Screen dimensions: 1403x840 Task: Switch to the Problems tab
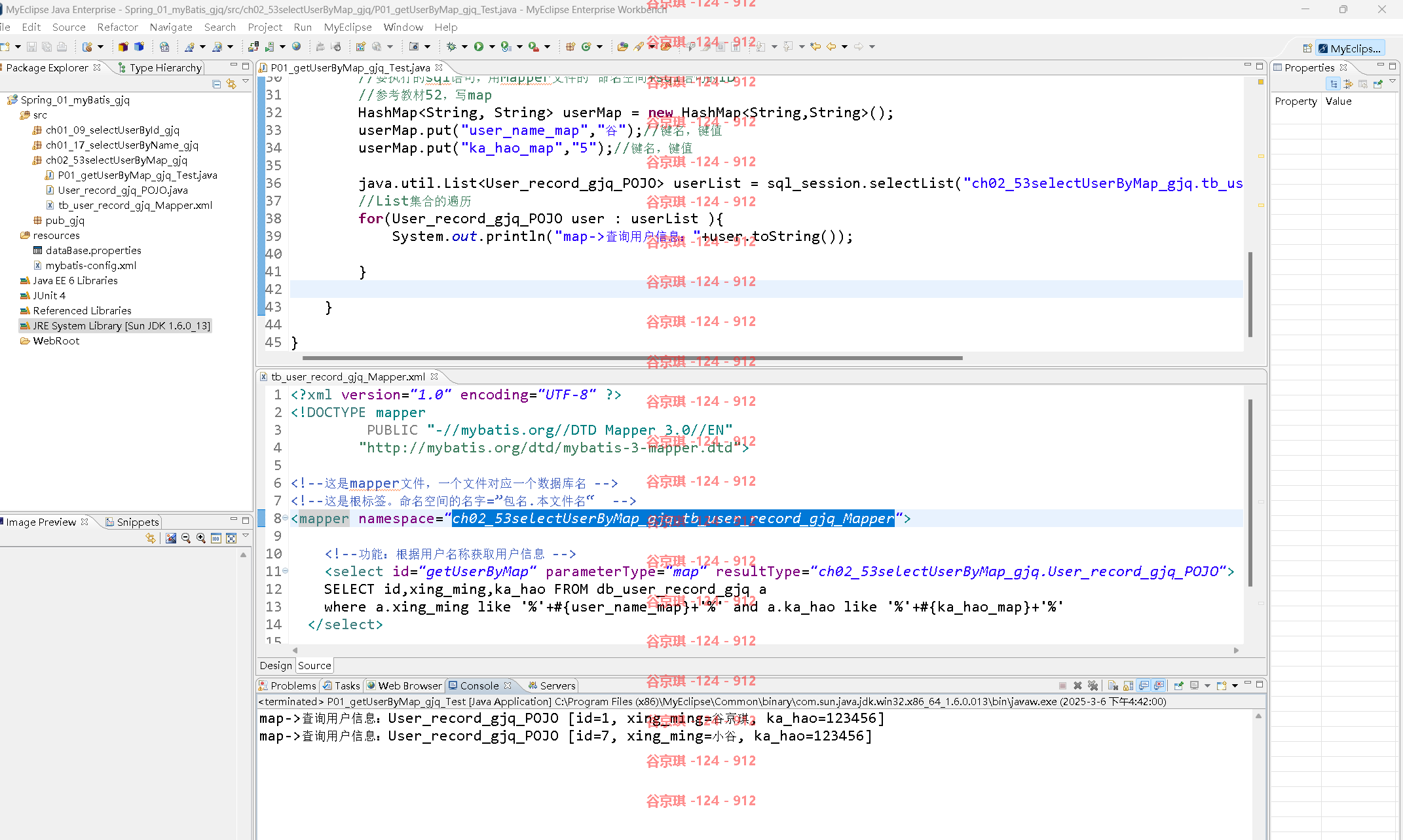288,685
